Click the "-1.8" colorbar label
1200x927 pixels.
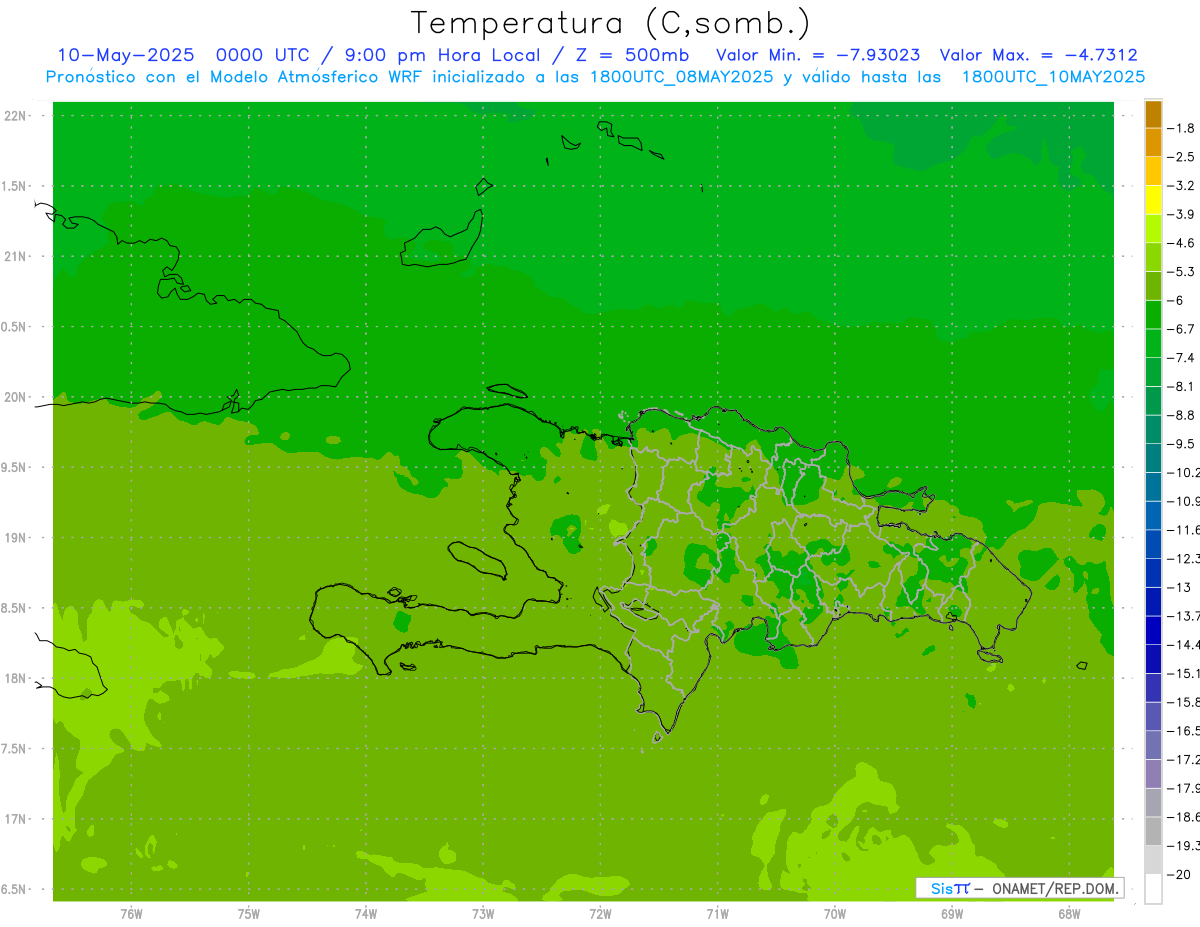[x=1182, y=128]
